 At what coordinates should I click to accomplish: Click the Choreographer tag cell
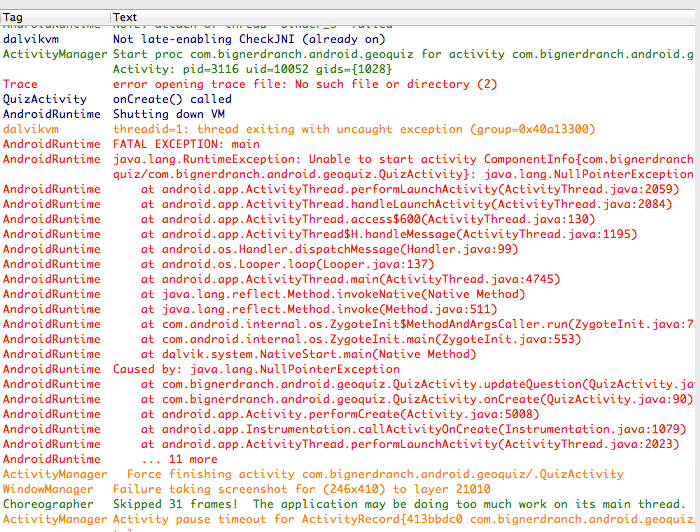[48, 504]
